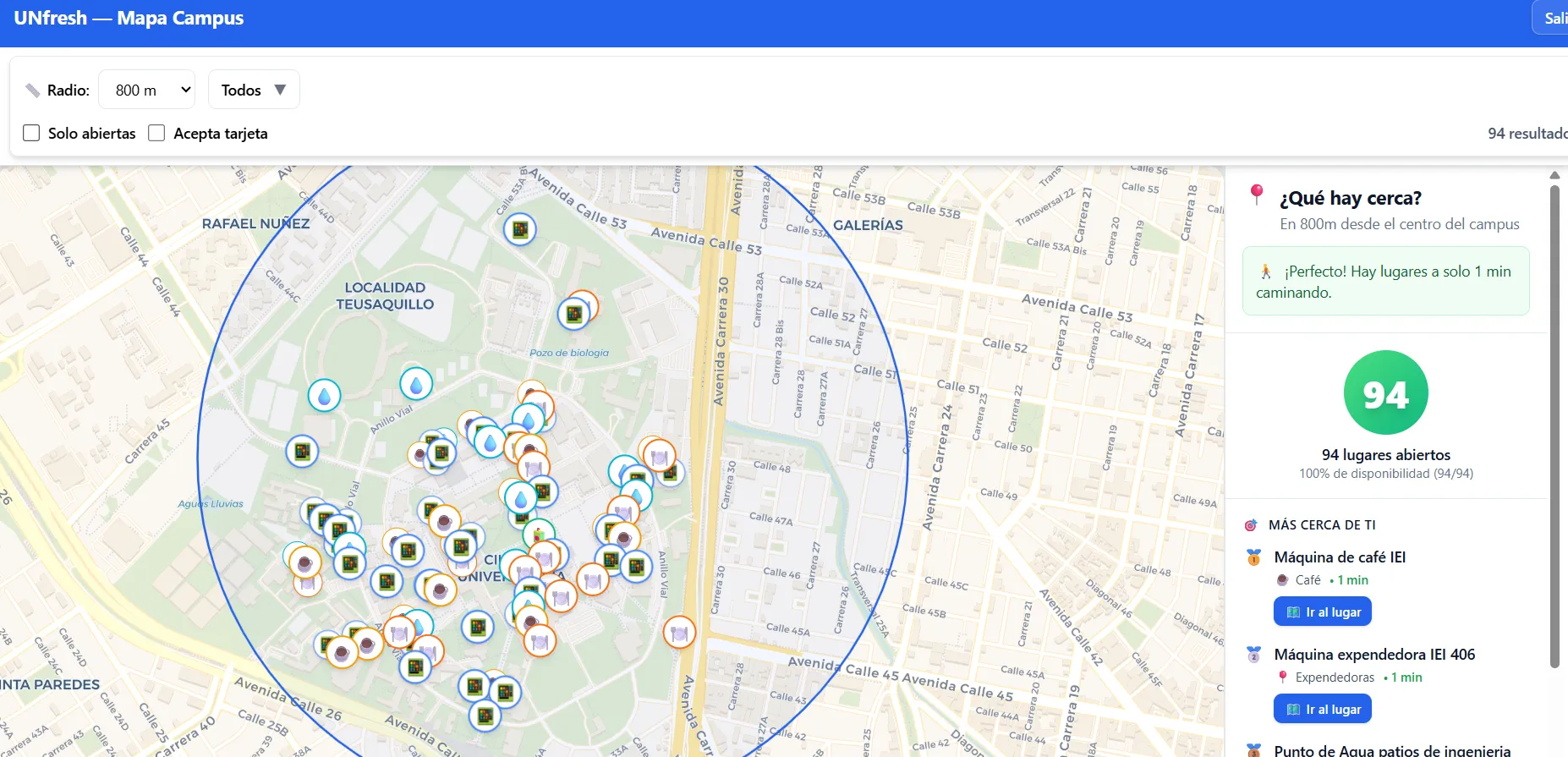This screenshot has height=757, width=1568.
Task: Click the red pin icon beside ¿Qué hay cerca?
Action: pyautogui.click(x=1257, y=195)
